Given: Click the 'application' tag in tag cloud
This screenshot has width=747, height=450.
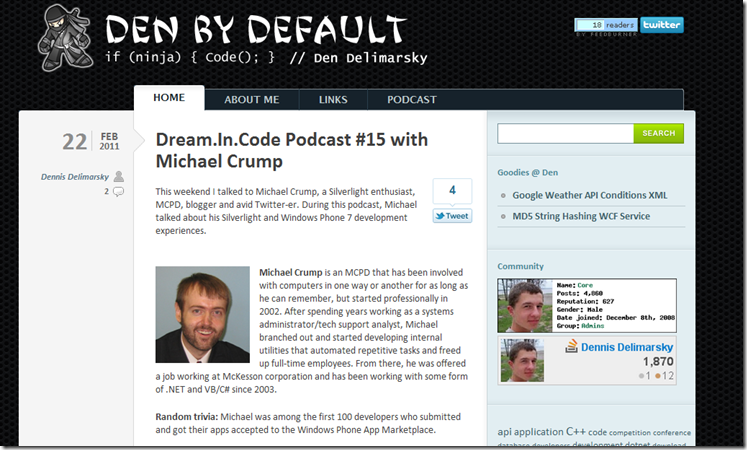Looking at the screenshot, I should [538, 432].
